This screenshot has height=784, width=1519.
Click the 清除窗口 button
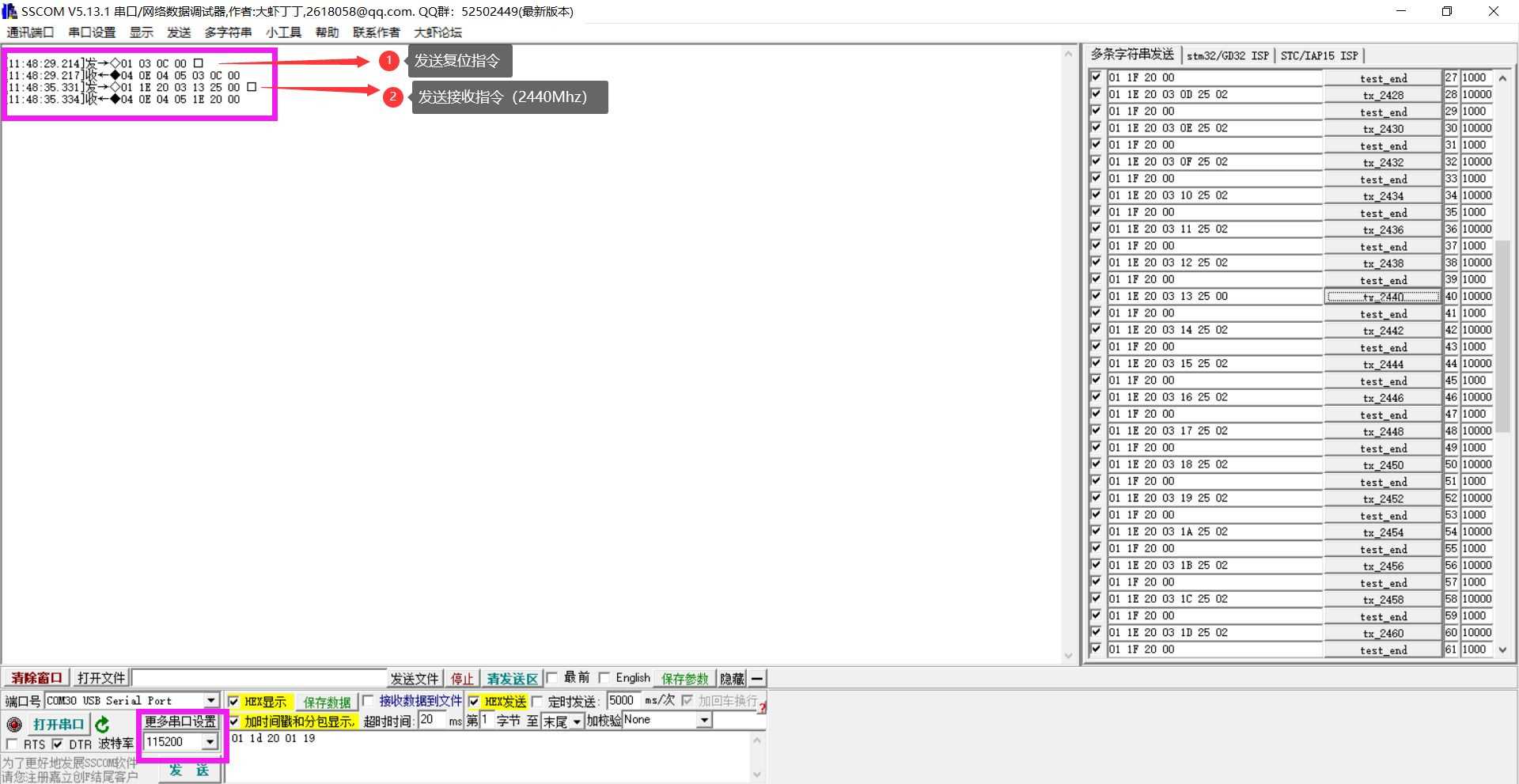(36, 678)
